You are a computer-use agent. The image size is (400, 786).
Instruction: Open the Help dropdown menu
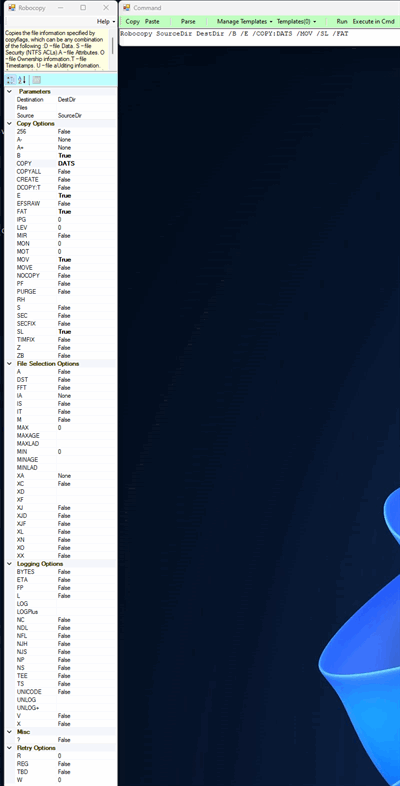pyautogui.click(x=106, y=22)
